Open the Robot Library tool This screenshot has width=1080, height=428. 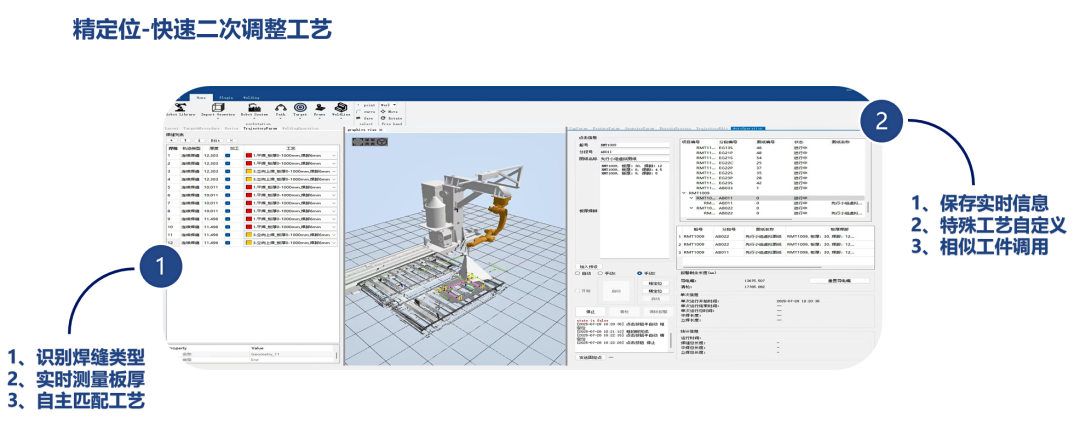tap(180, 109)
